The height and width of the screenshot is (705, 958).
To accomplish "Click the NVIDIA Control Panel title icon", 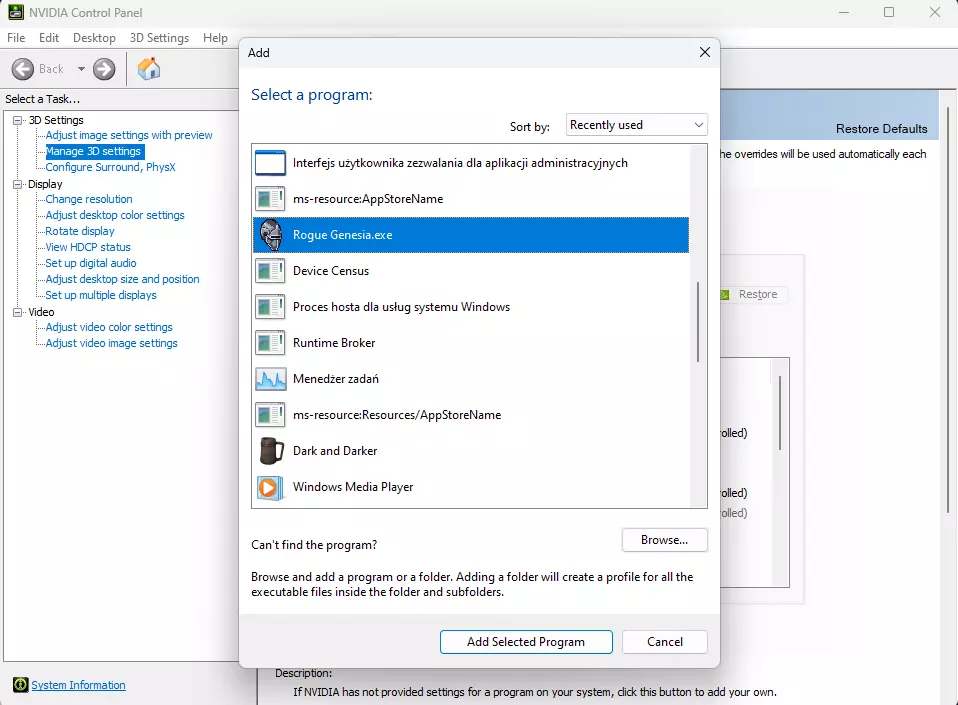I will 16,12.
